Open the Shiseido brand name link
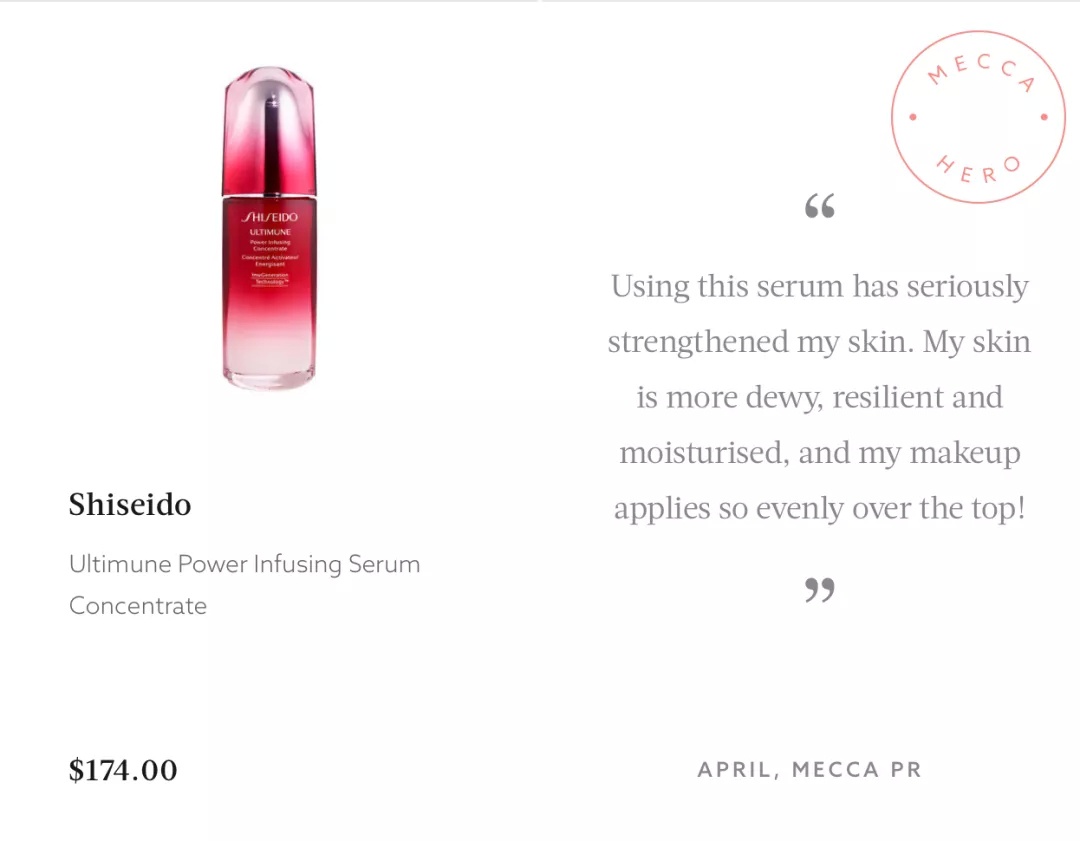Viewport: 1080px width, 841px height. tap(129, 504)
